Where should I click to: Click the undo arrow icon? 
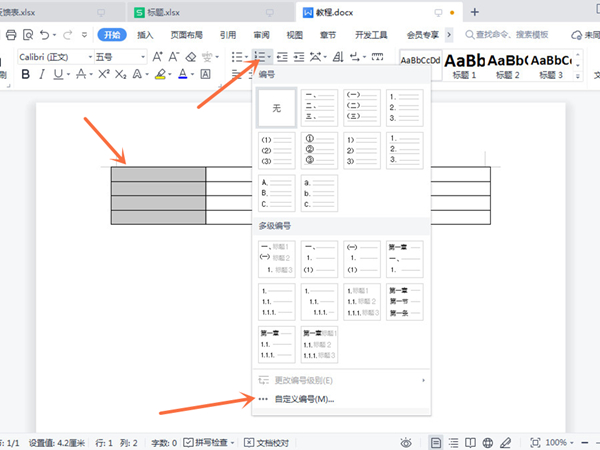pyautogui.click(x=42, y=35)
